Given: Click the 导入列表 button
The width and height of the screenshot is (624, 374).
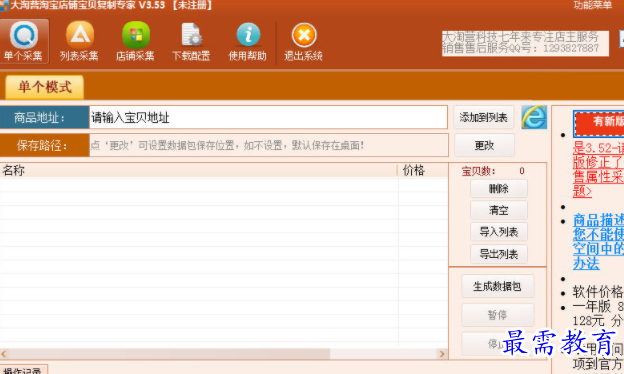Looking at the screenshot, I should [x=499, y=232].
